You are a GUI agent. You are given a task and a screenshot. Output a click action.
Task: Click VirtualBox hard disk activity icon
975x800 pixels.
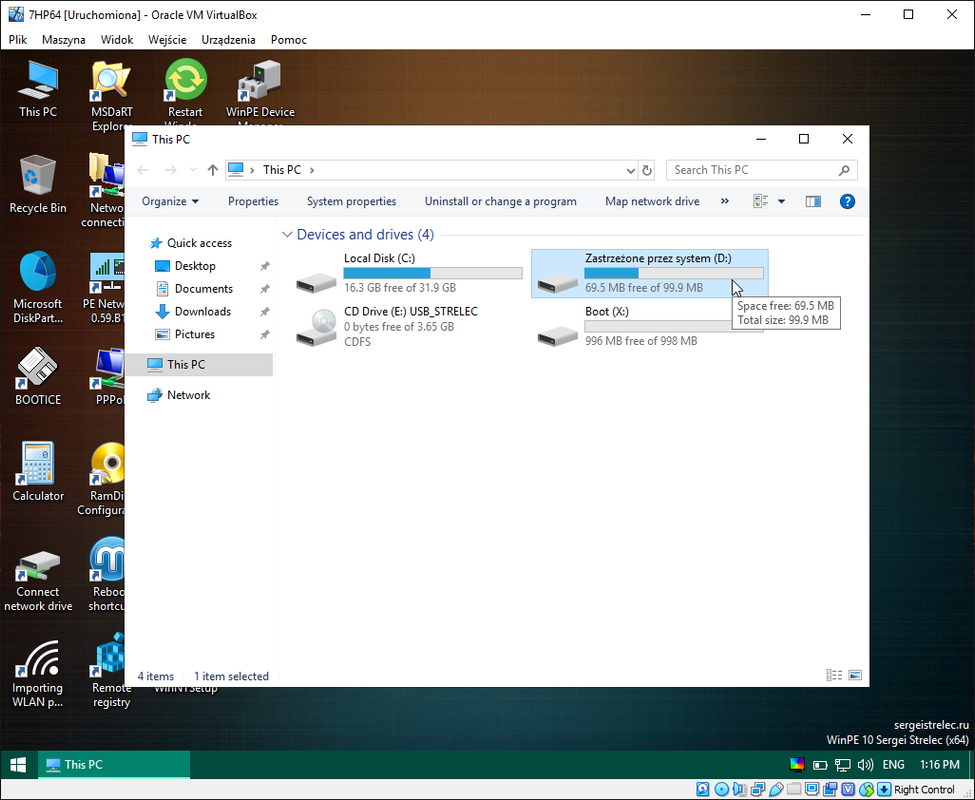(x=703, y=789)
